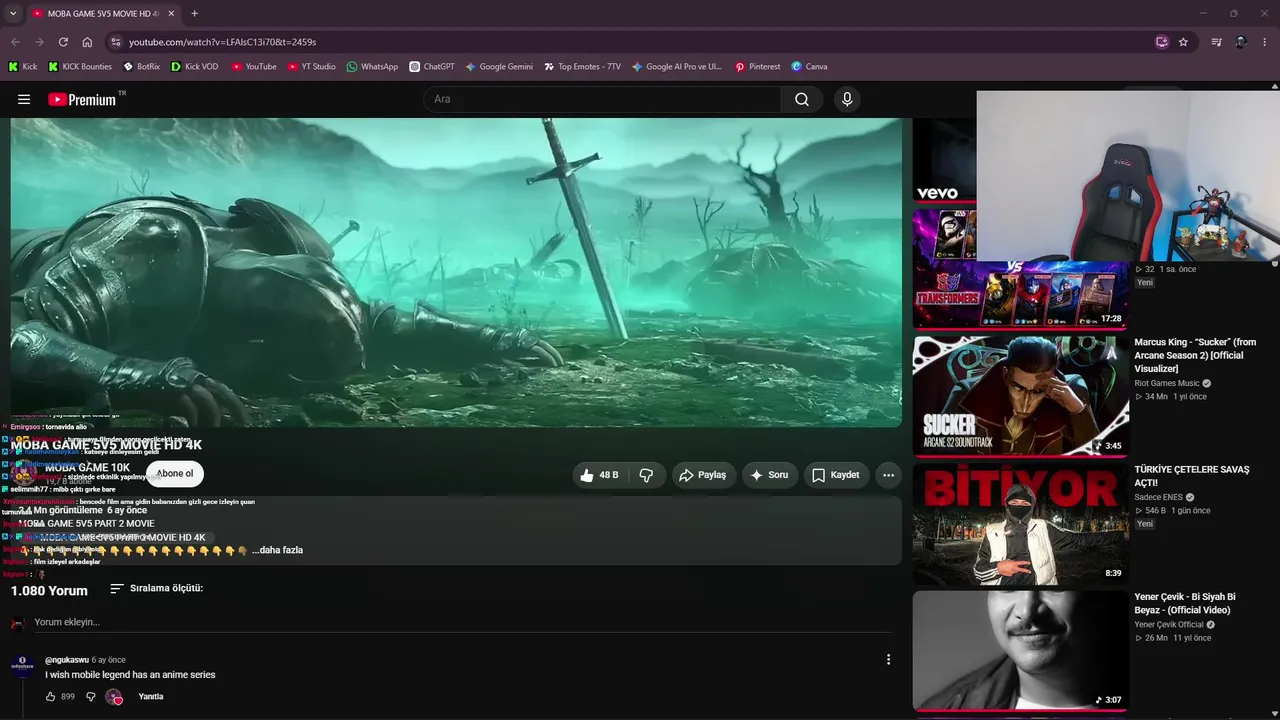Open @ngukaswu's profile avatar
The width and height of the screenshot is (1280, 720).
[x=22, y=666]
